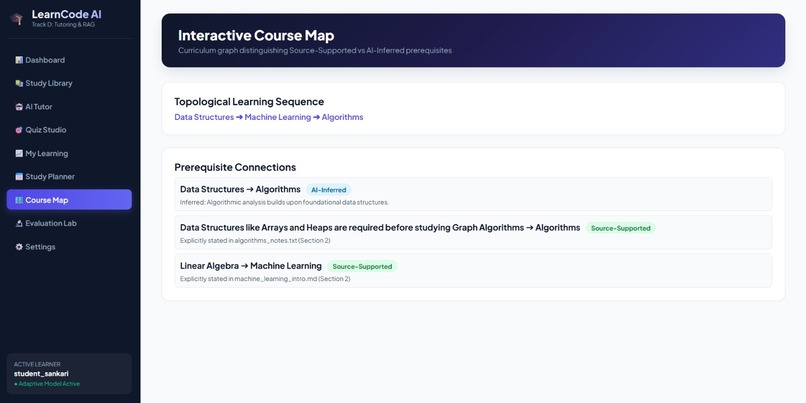Click the Topological Learning Sequence heading
The width and height of the screenshot is (806, 403).
249,102
